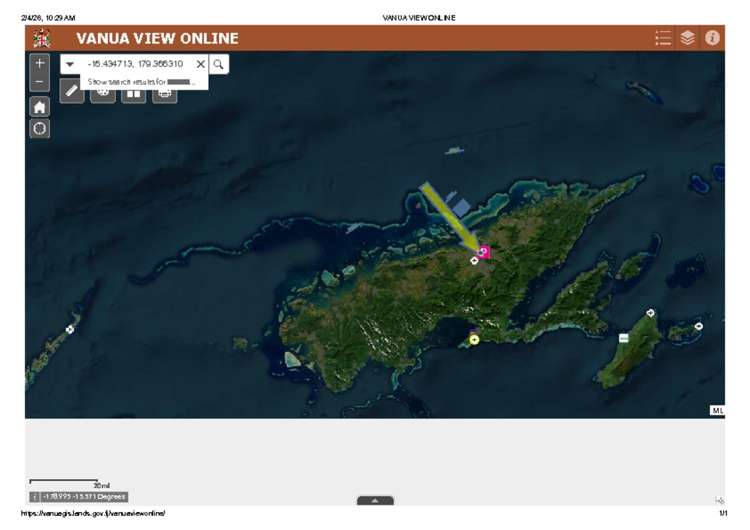Image resolution: width=750 pixels, height=530 pixels.
Task: Click the coordinates readout in Degrees
Action: 84,497
